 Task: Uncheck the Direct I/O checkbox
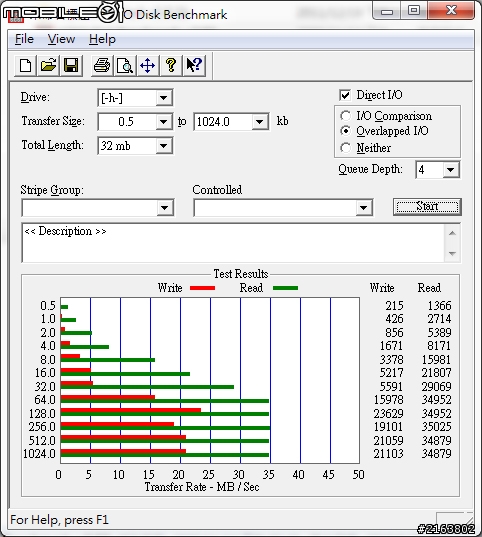pos(345,95)
